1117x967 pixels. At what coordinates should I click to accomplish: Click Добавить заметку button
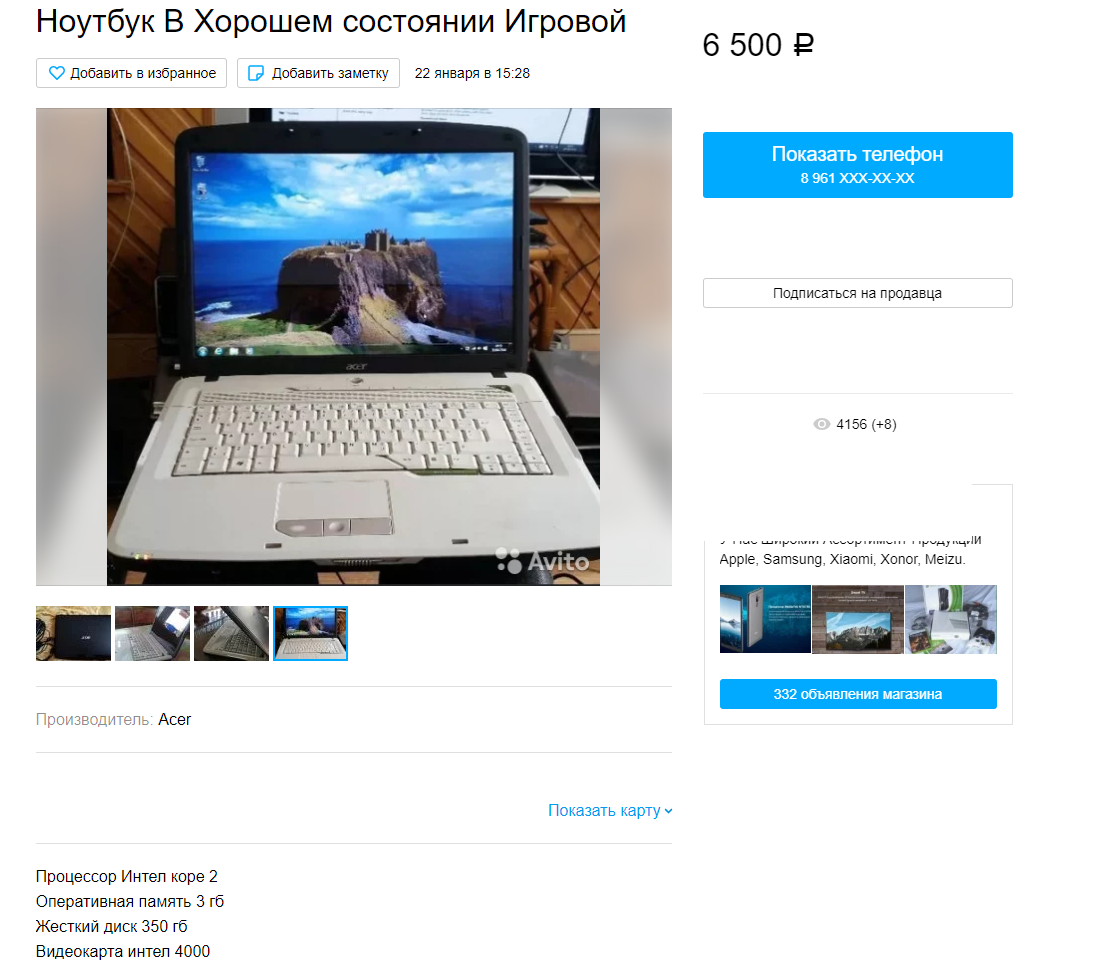click(318, 73)
